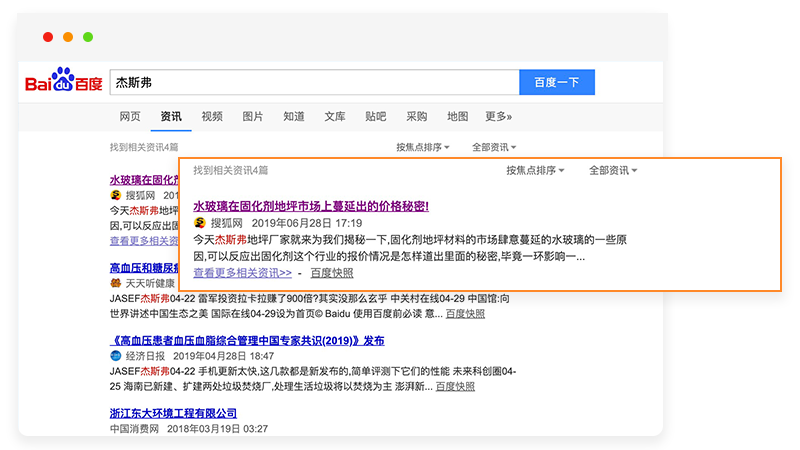Open 全部资讯 dropdown in the highlighted popup

pyautogui.click(x=613, y=170)
